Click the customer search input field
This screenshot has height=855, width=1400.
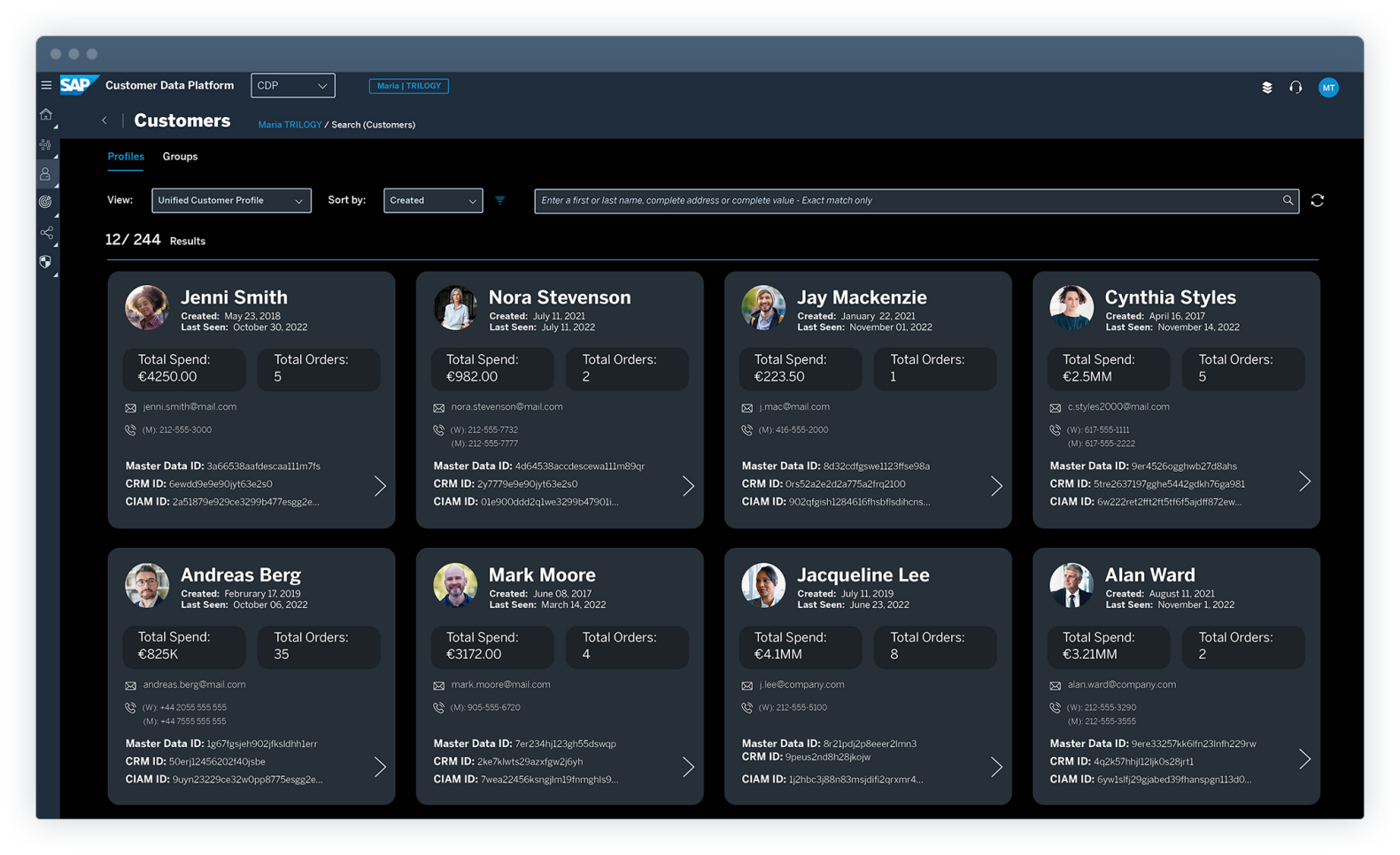pos(908,201)
